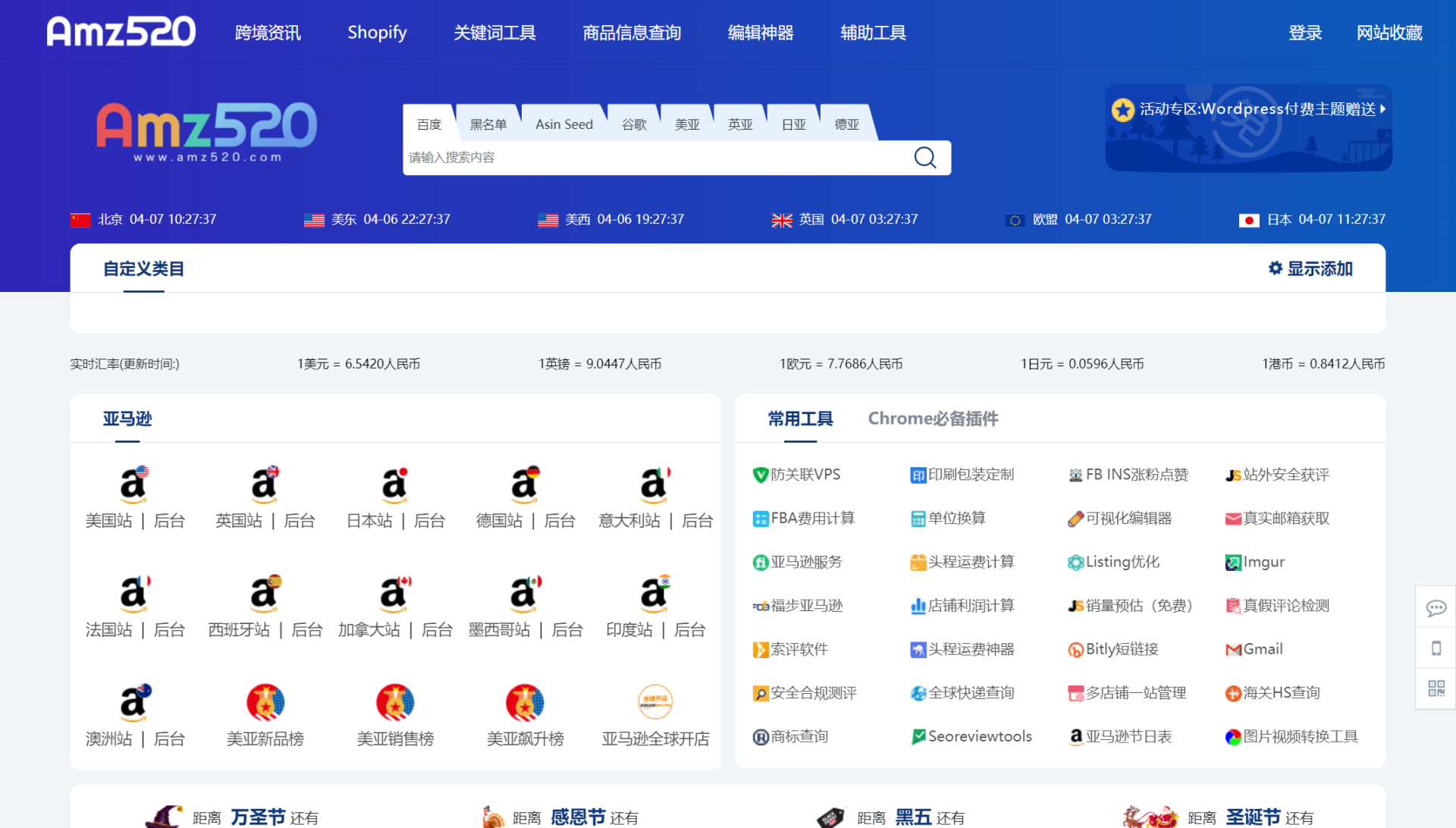Open the Spain Amazon site icon
Screen dimensions: 1456x828
tap(265, 594)
